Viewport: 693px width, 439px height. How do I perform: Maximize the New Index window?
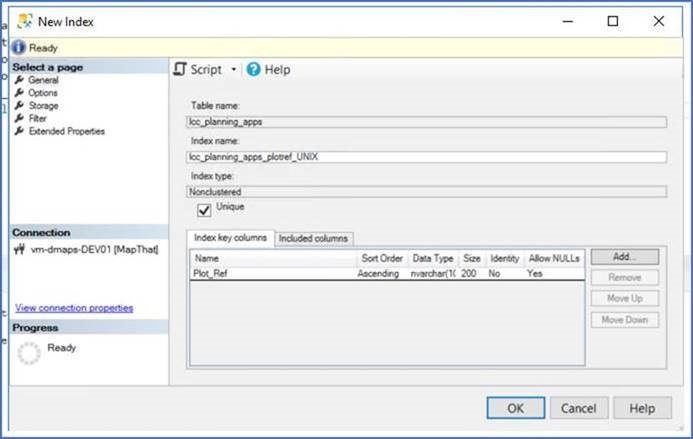pyautogui.click(x=613, y=21)
